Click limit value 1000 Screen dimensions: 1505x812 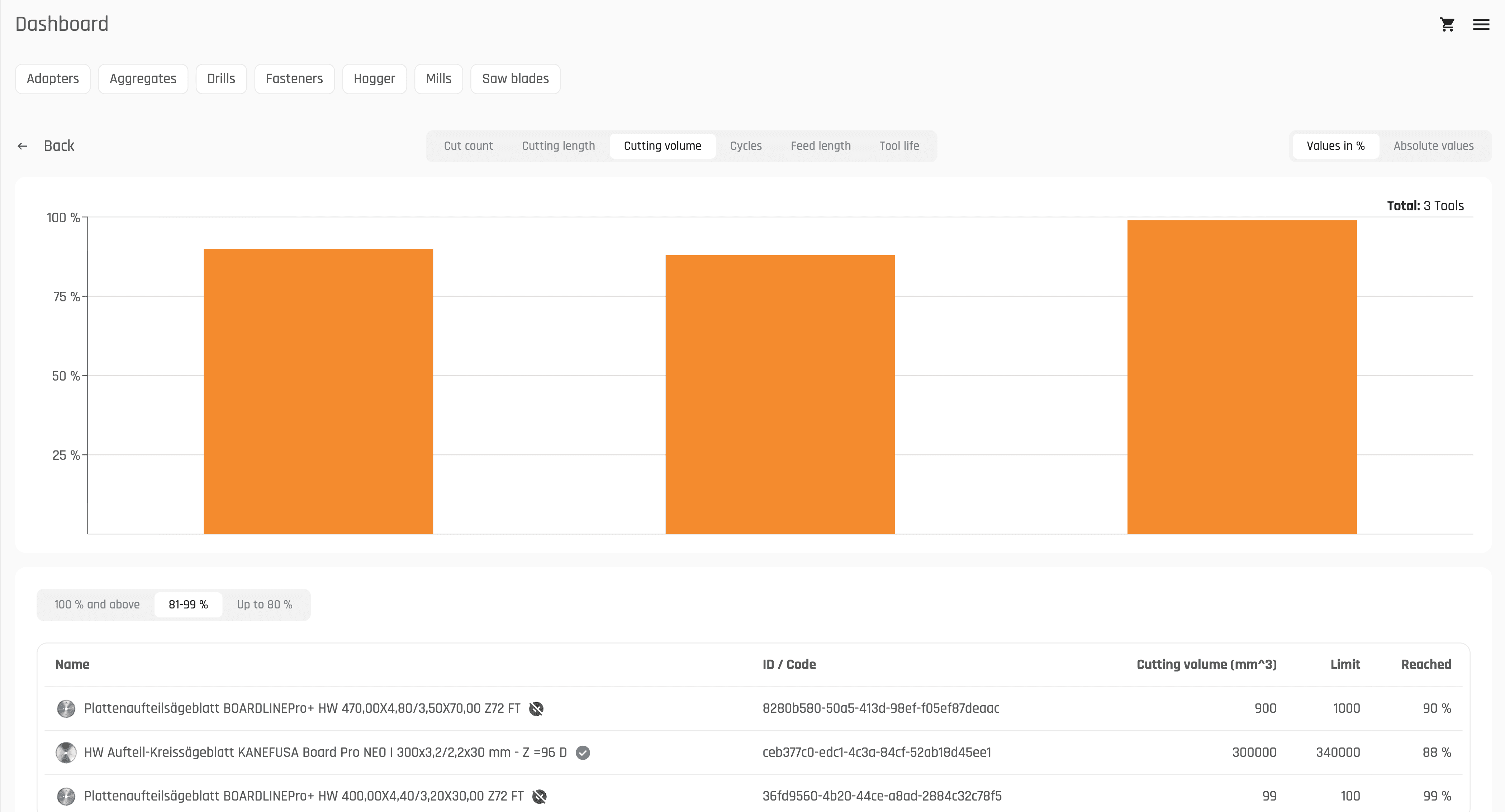[1347, 708]
